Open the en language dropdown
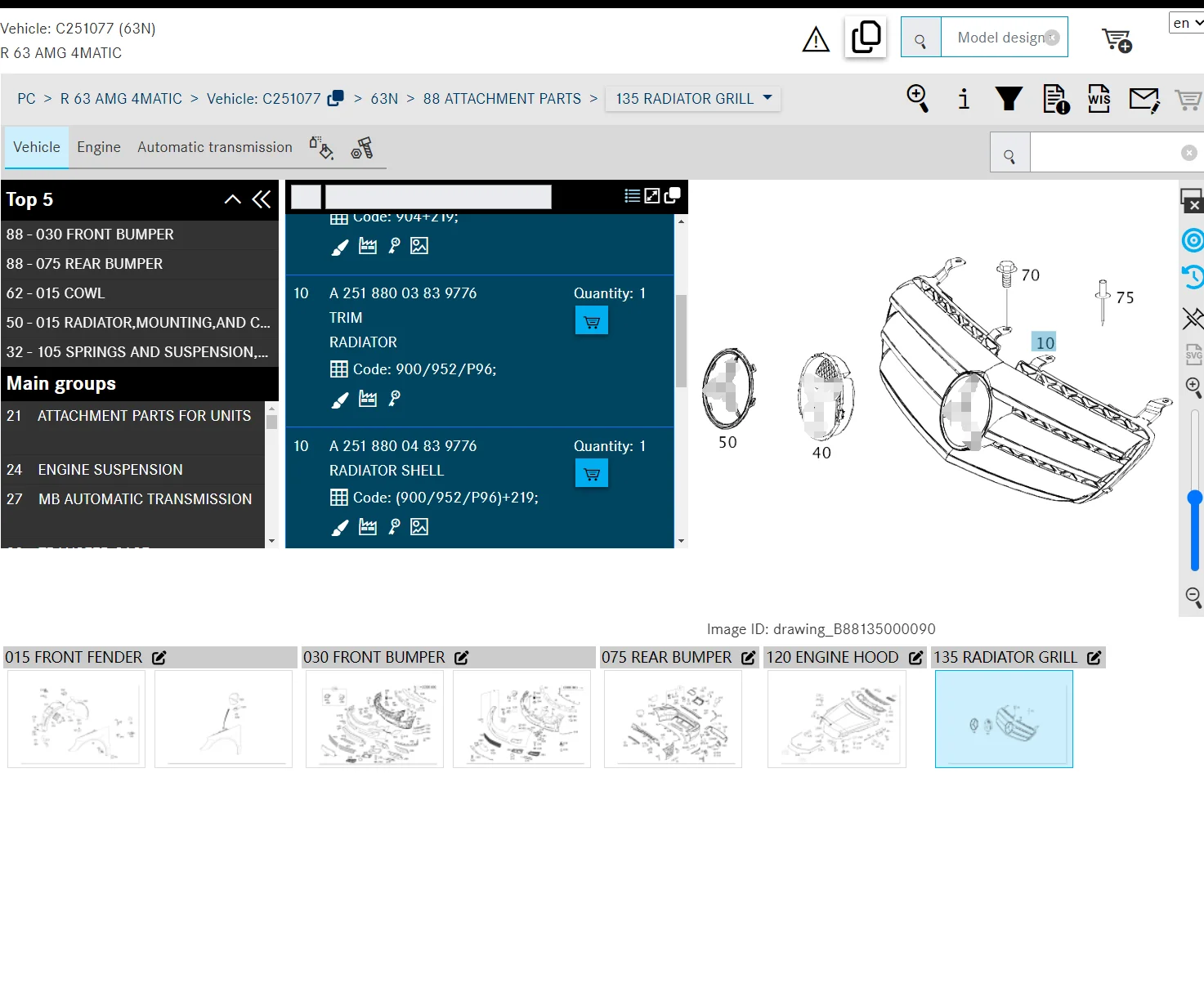This screenshot has height=983, width=1204. coord(1187,23)
